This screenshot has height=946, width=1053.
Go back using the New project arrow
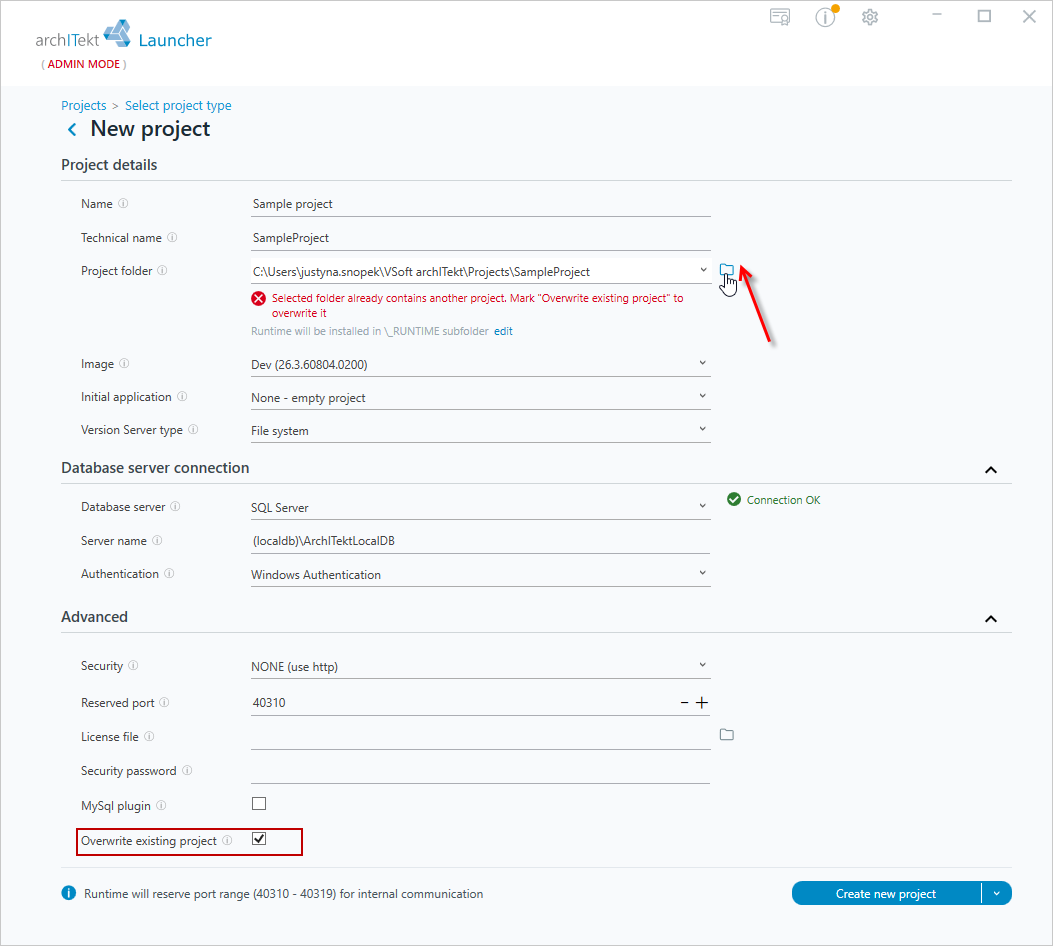click(x=72, y=129)
